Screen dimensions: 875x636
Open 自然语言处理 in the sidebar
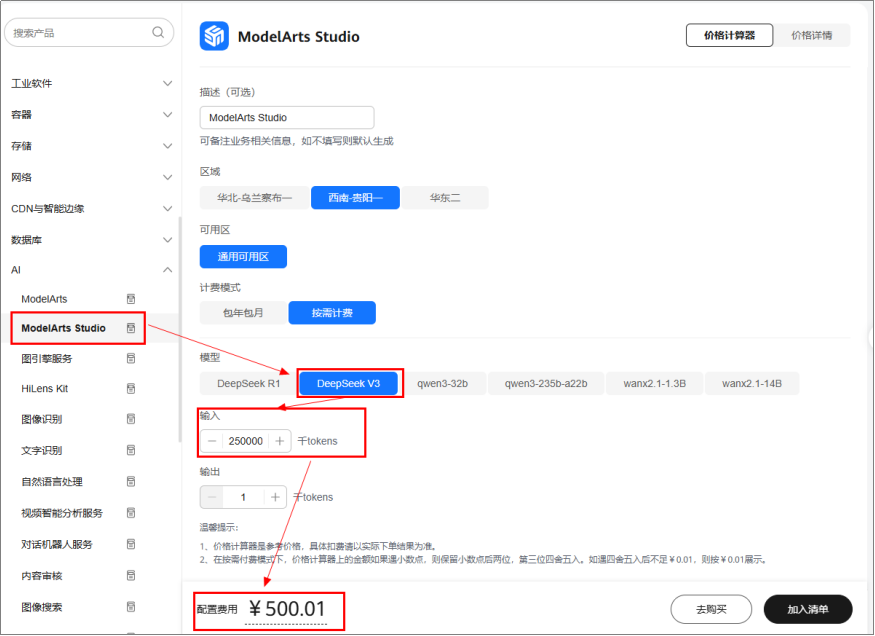(52, 481)
